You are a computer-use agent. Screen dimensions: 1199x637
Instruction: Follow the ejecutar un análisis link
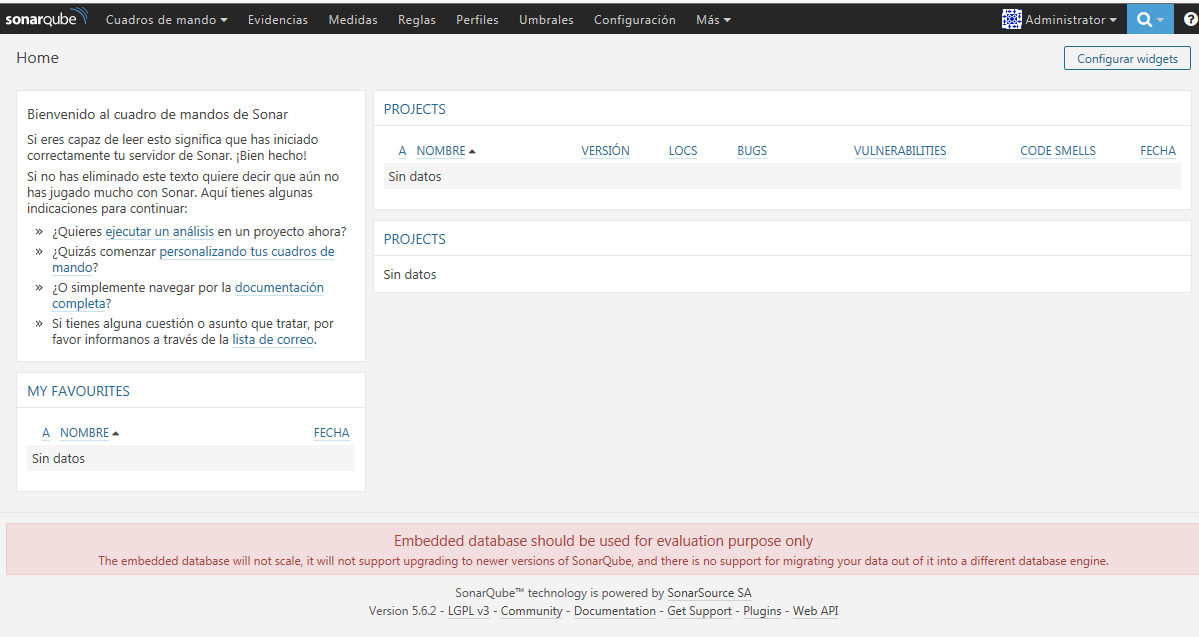click(160, 231)
